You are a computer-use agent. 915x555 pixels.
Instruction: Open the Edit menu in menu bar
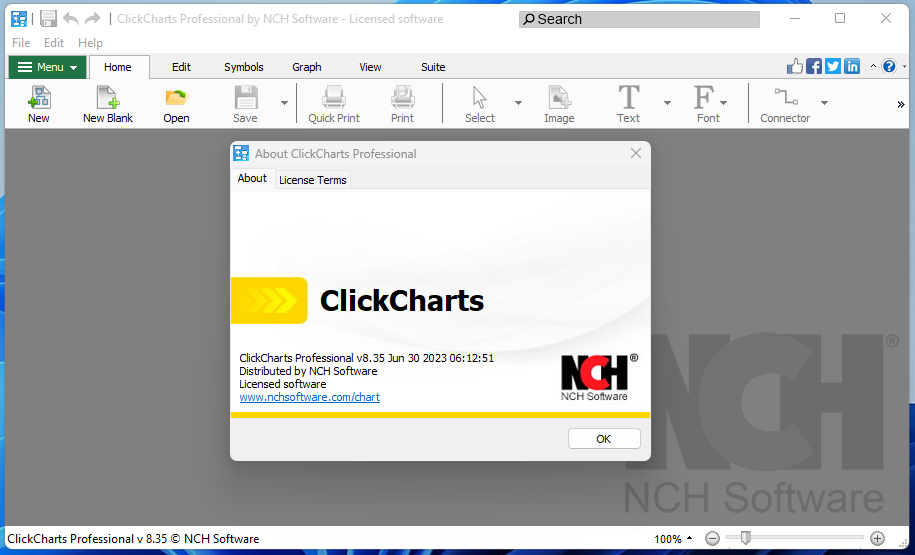click(54, 43)
